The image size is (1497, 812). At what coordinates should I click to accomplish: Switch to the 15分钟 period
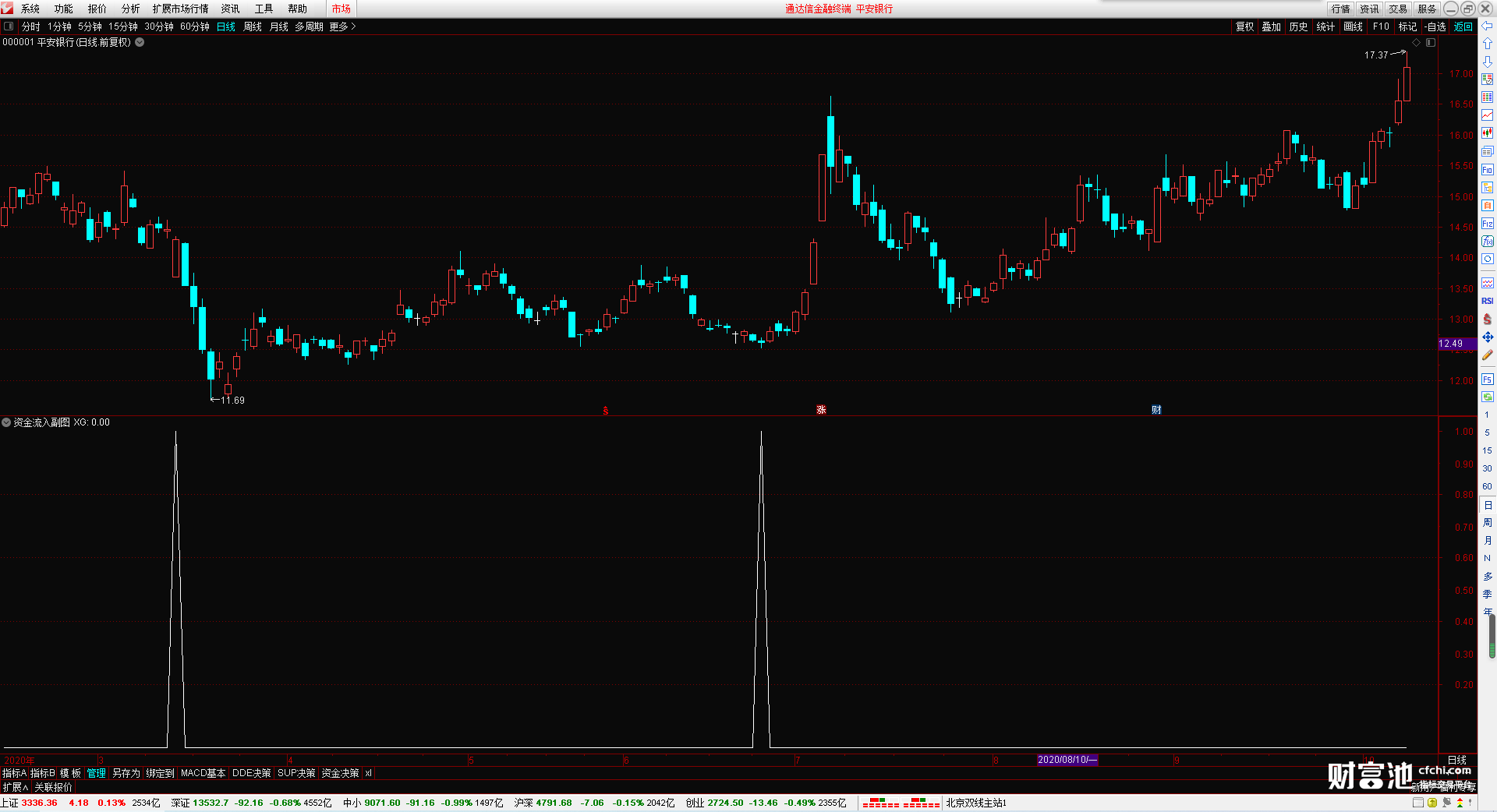pyautogui.click(x=123, y=26)
